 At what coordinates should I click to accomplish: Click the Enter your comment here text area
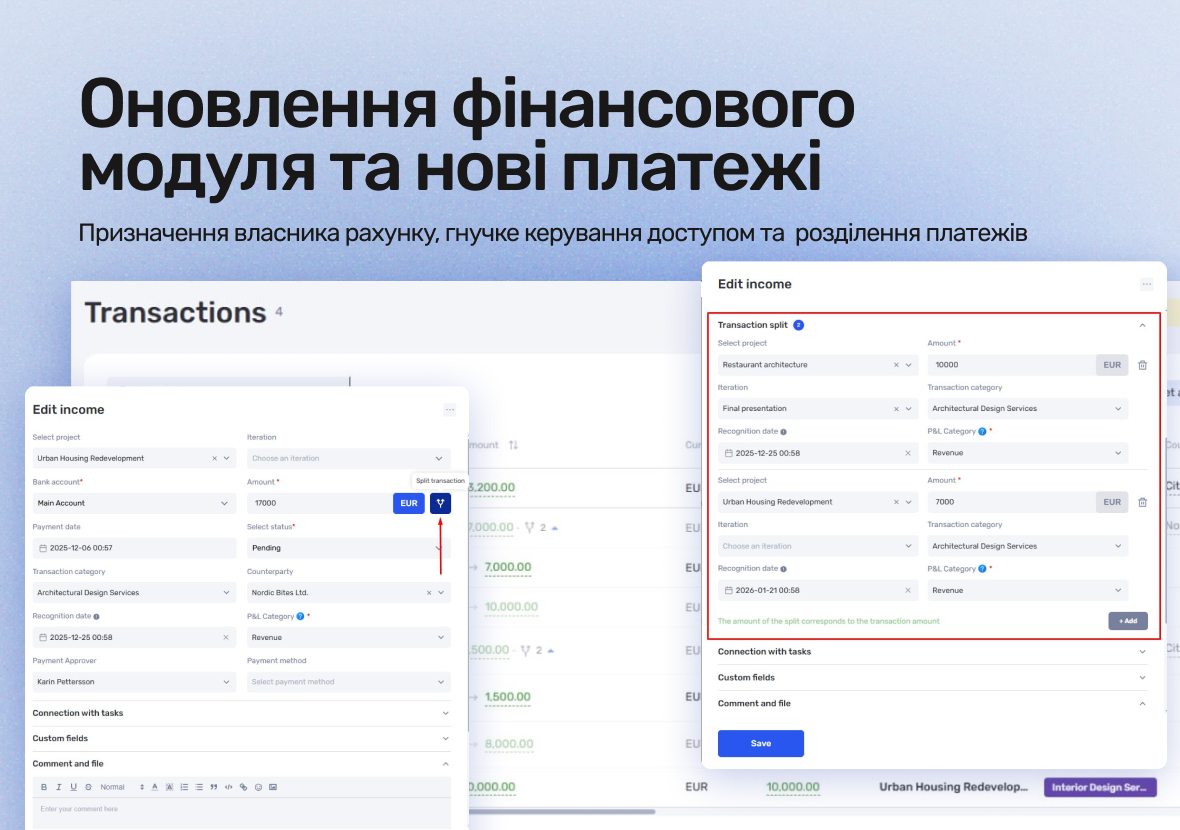point(242,814)
